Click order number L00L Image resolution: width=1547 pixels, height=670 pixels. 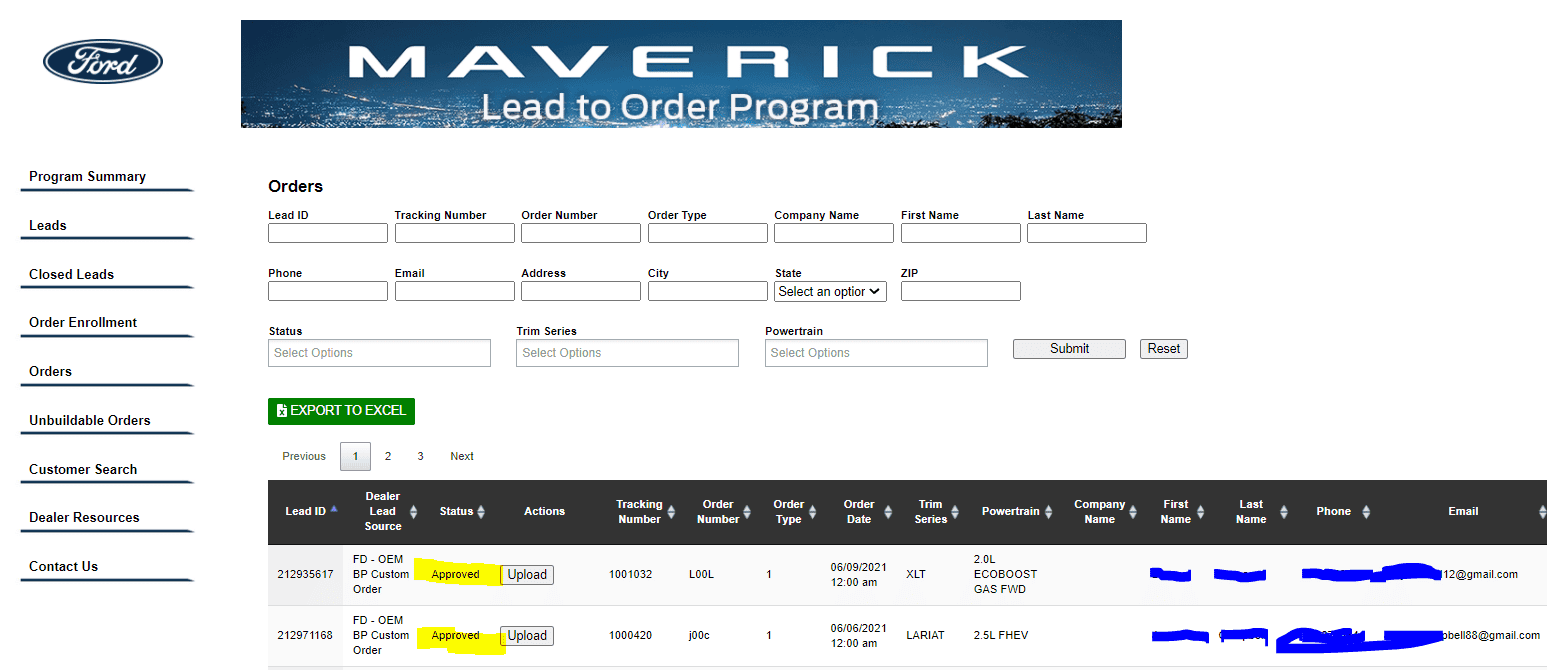701,575
